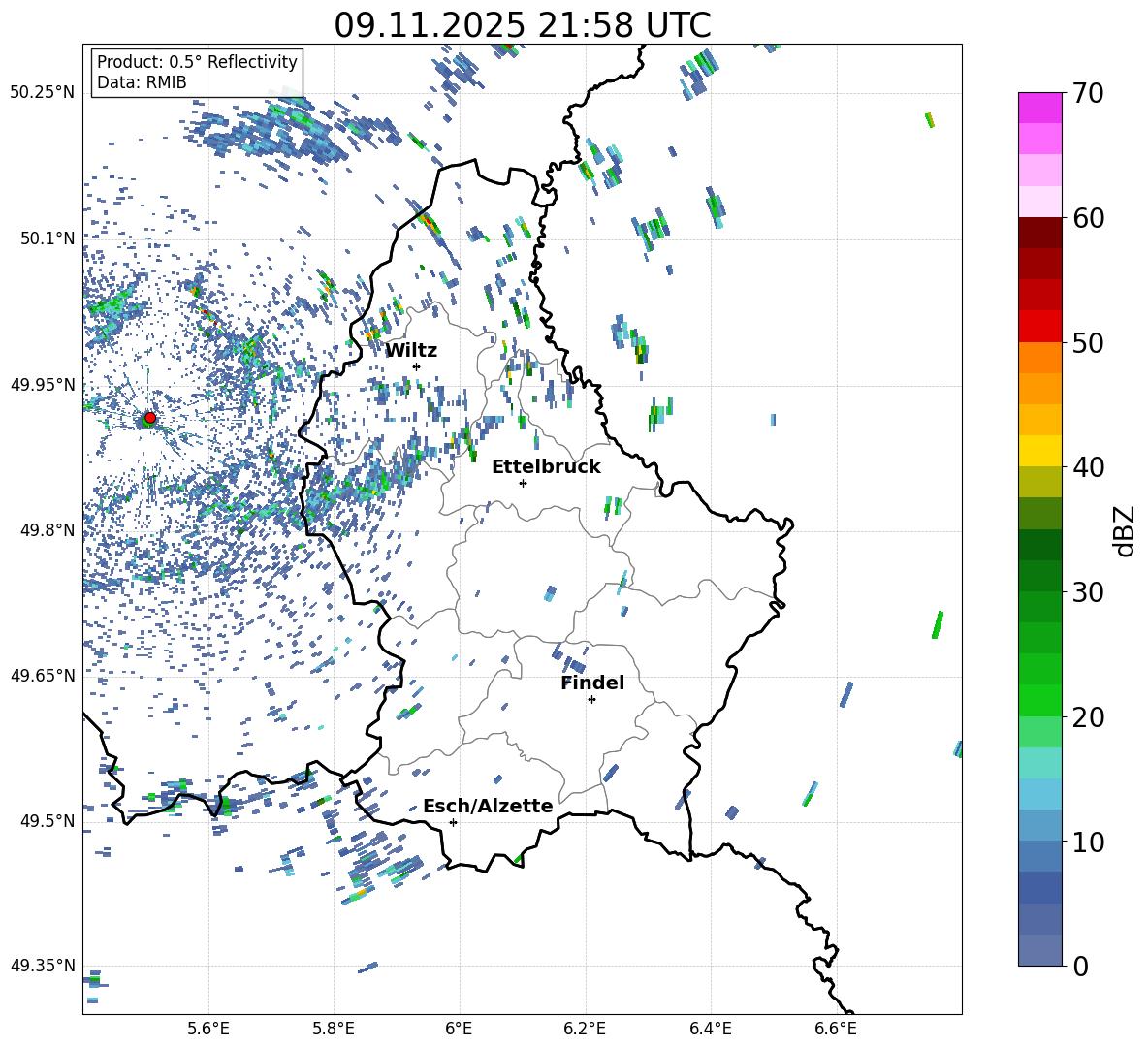
Task: Click the bright green colorbar segment at 20
Action: coord(1040,700)
